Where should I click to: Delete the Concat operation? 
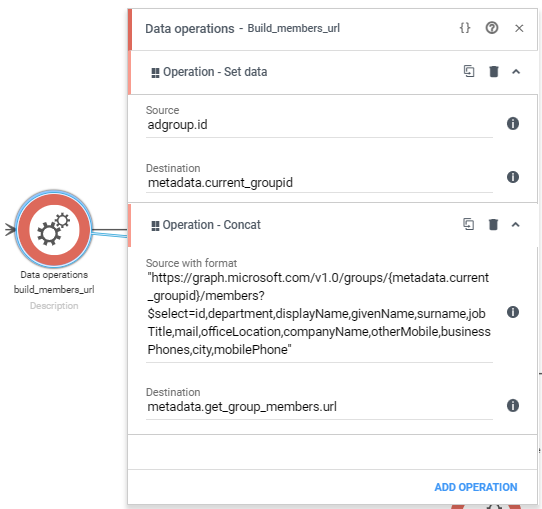click(x=493, y=225)
